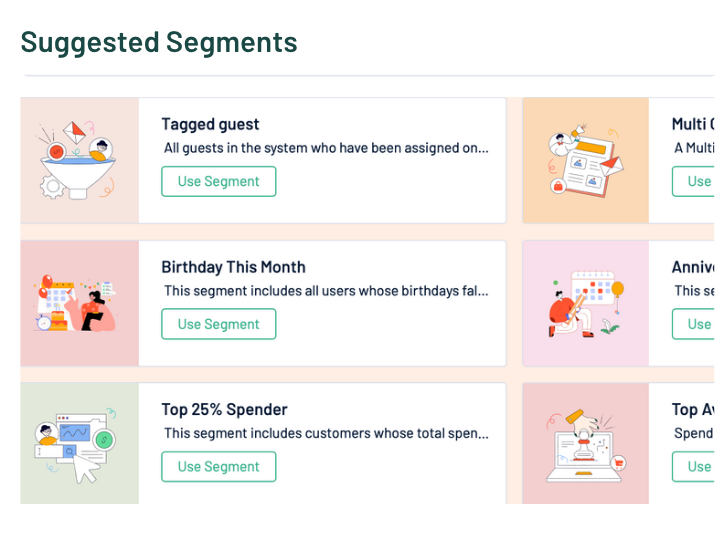Select the partially visible Anniversary card title
Image resolution: width=715 pixels, height=545 pixels.
tap(694, 267)
